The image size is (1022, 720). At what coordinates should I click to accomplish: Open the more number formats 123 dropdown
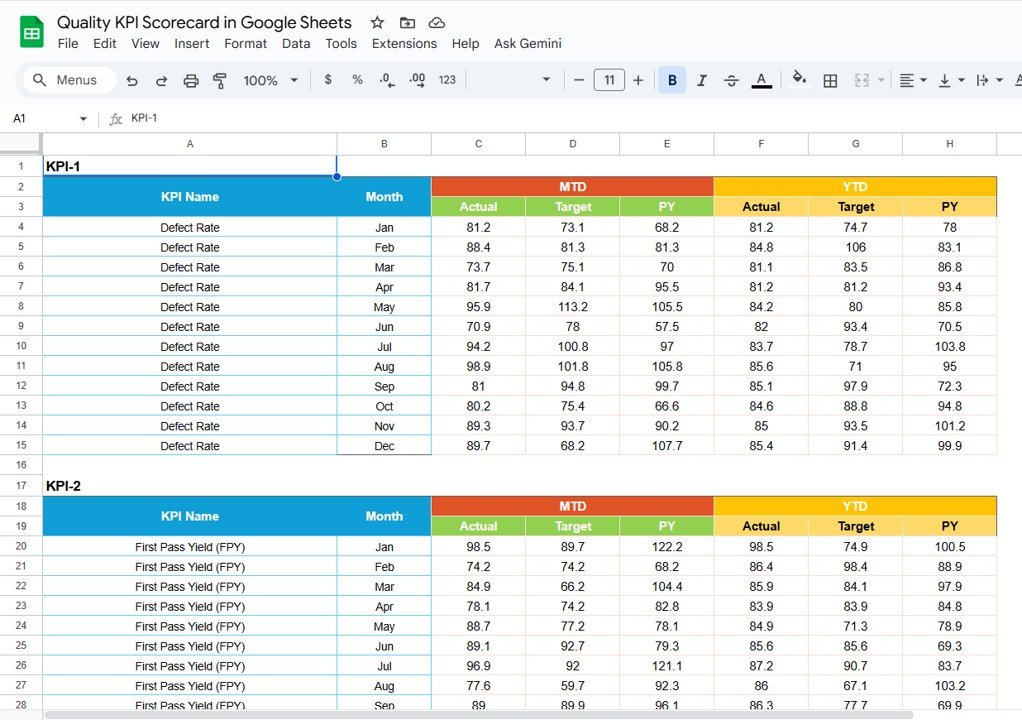[446, 80]
